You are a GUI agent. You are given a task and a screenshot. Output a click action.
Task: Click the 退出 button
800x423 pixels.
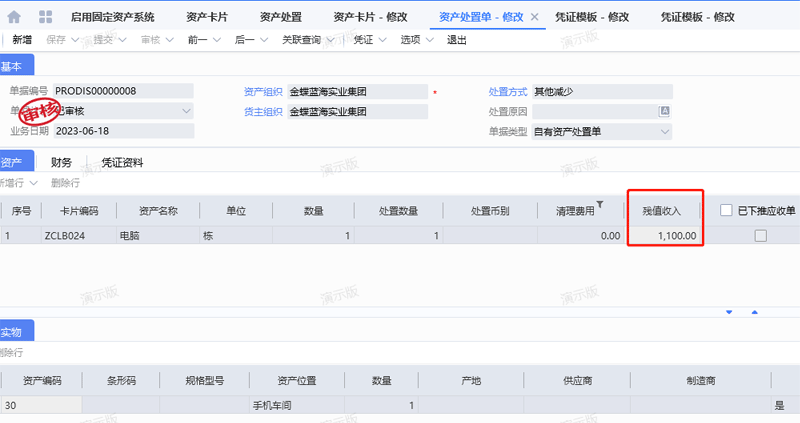click(456, 40)
